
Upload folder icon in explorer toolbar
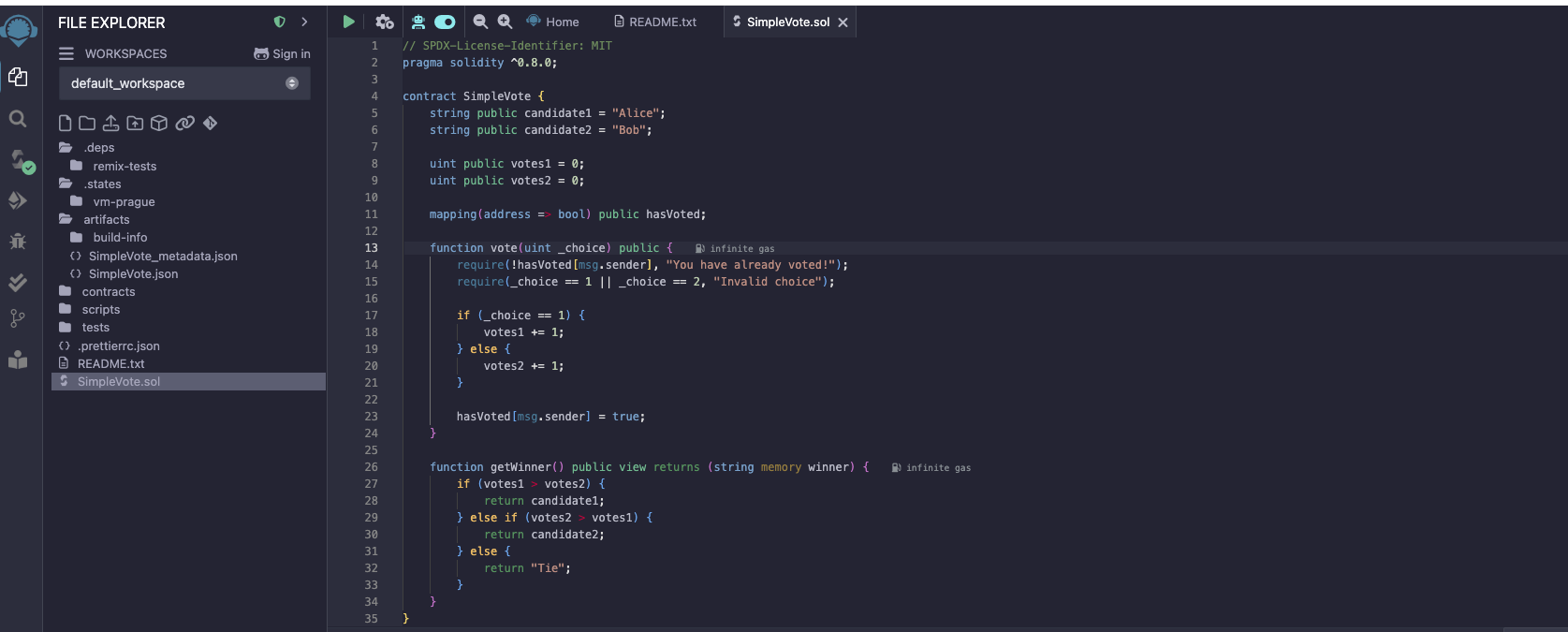tap(135, 123)
